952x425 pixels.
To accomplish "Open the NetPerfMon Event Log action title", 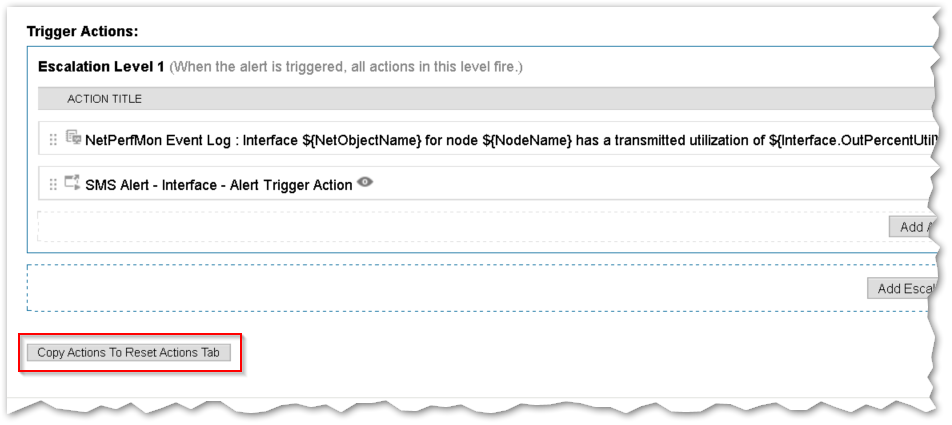I will click(x=510, y=141).
